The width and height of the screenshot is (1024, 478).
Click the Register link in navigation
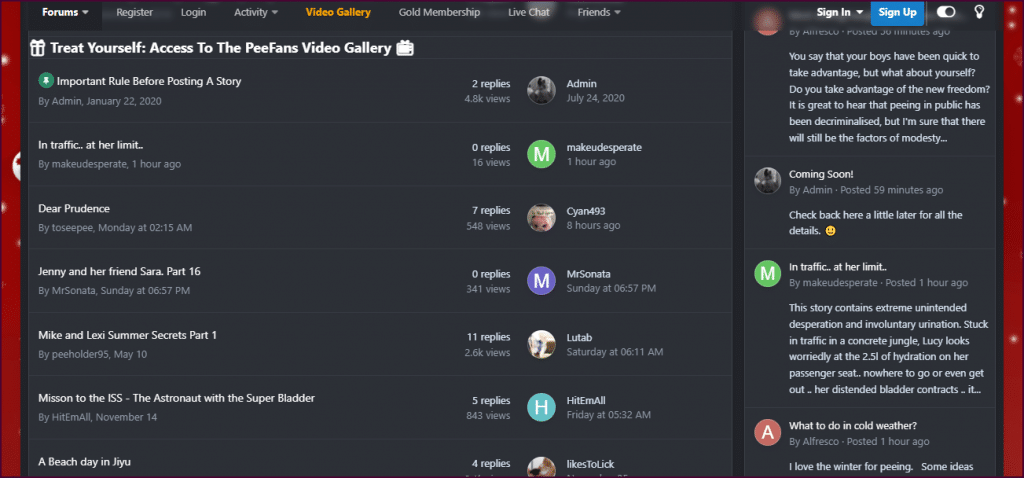(135, 12)
